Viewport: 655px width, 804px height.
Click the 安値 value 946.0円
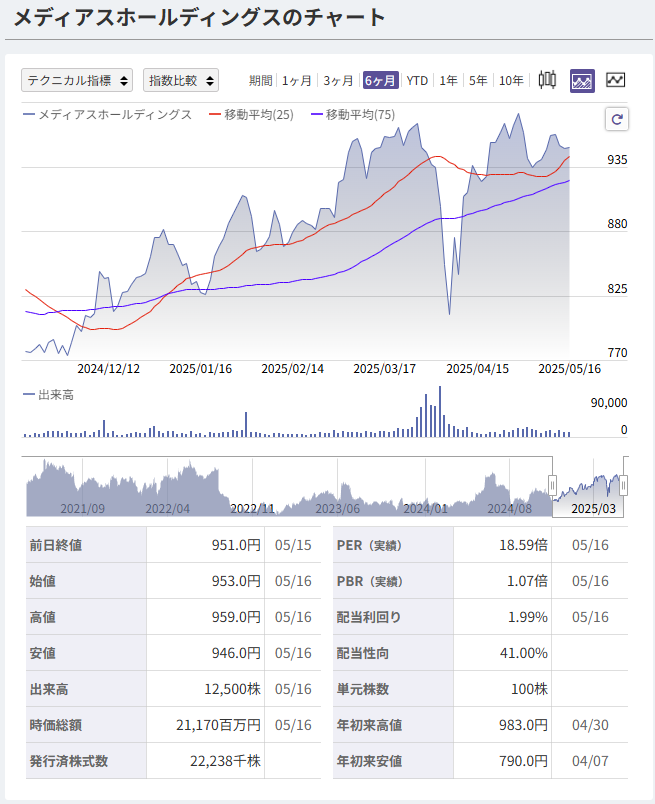tap(236, 653)
